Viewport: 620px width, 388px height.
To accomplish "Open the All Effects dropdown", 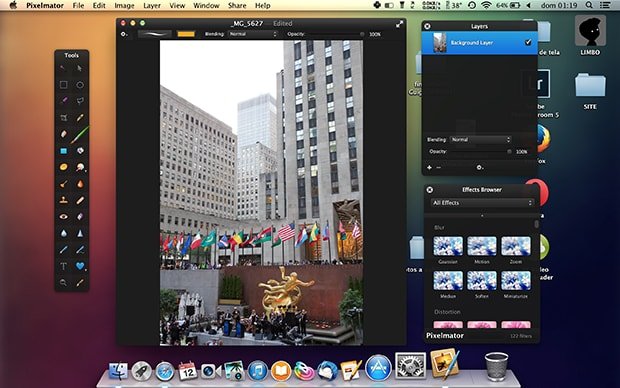I will click(482, 203).
